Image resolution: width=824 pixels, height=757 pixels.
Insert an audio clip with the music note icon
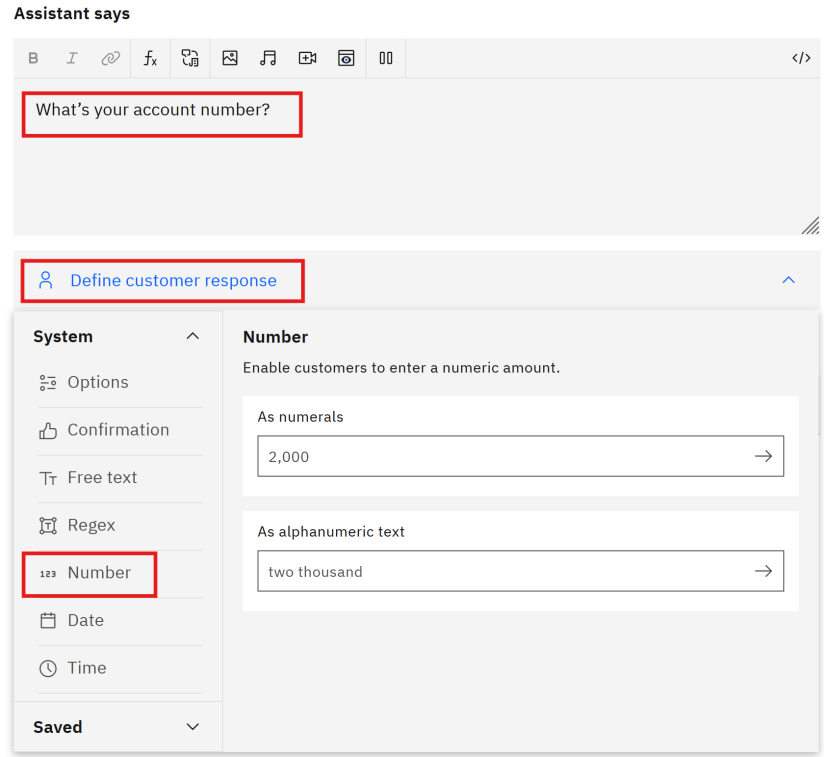[268, 58]
